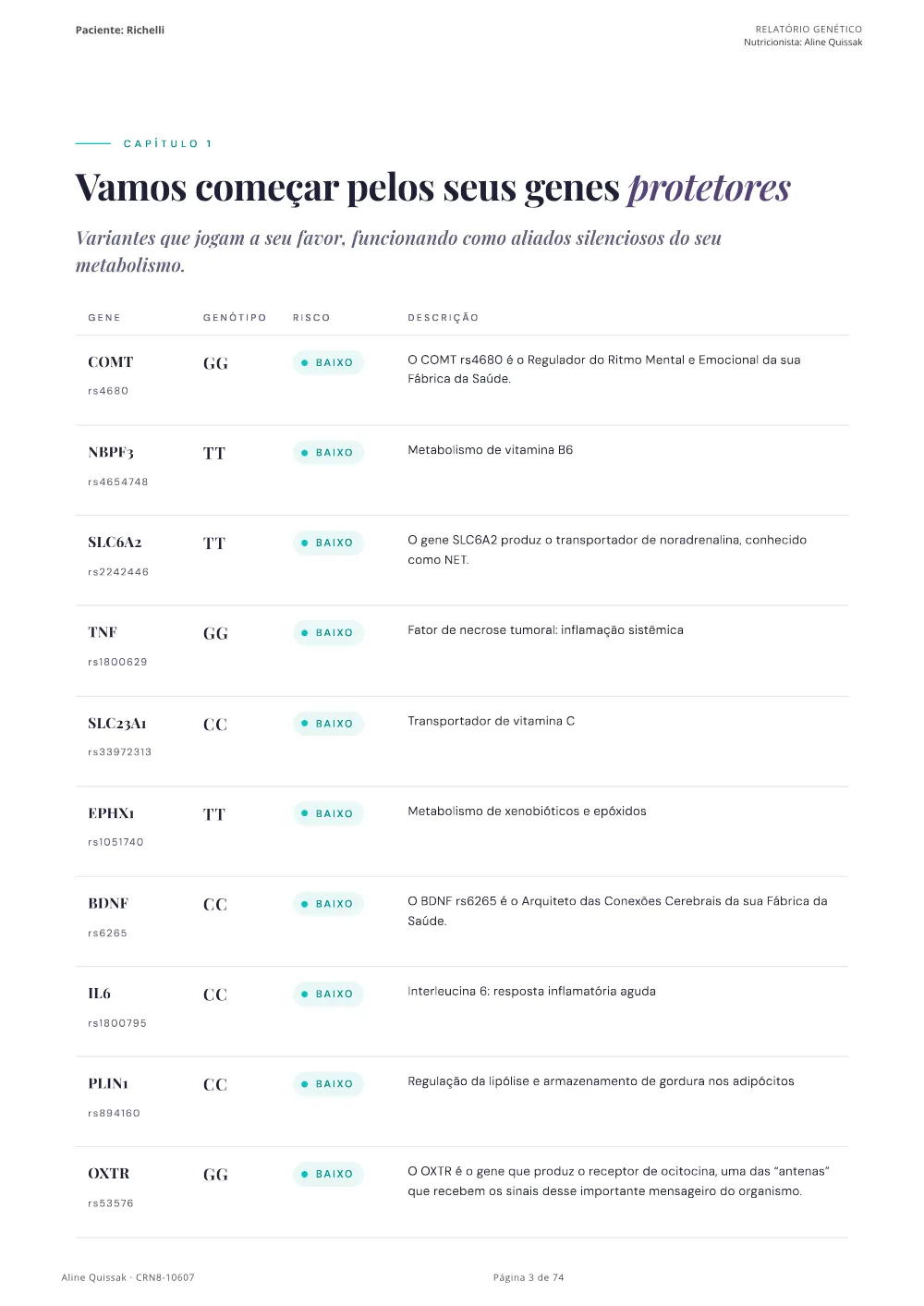Click the CAPÍTULO 1 label
924x1306 pixels.
[x=168, y=143]
